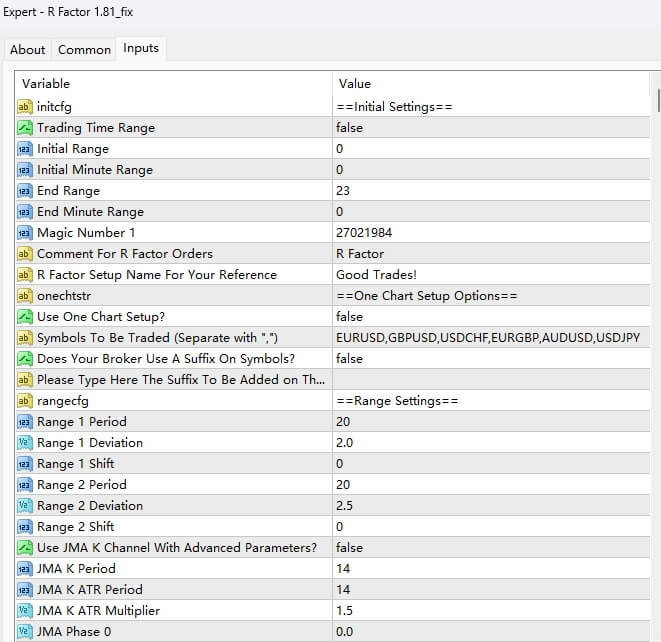Open the Common tab
The image size is (661, 642).
(x=84, y=50)
